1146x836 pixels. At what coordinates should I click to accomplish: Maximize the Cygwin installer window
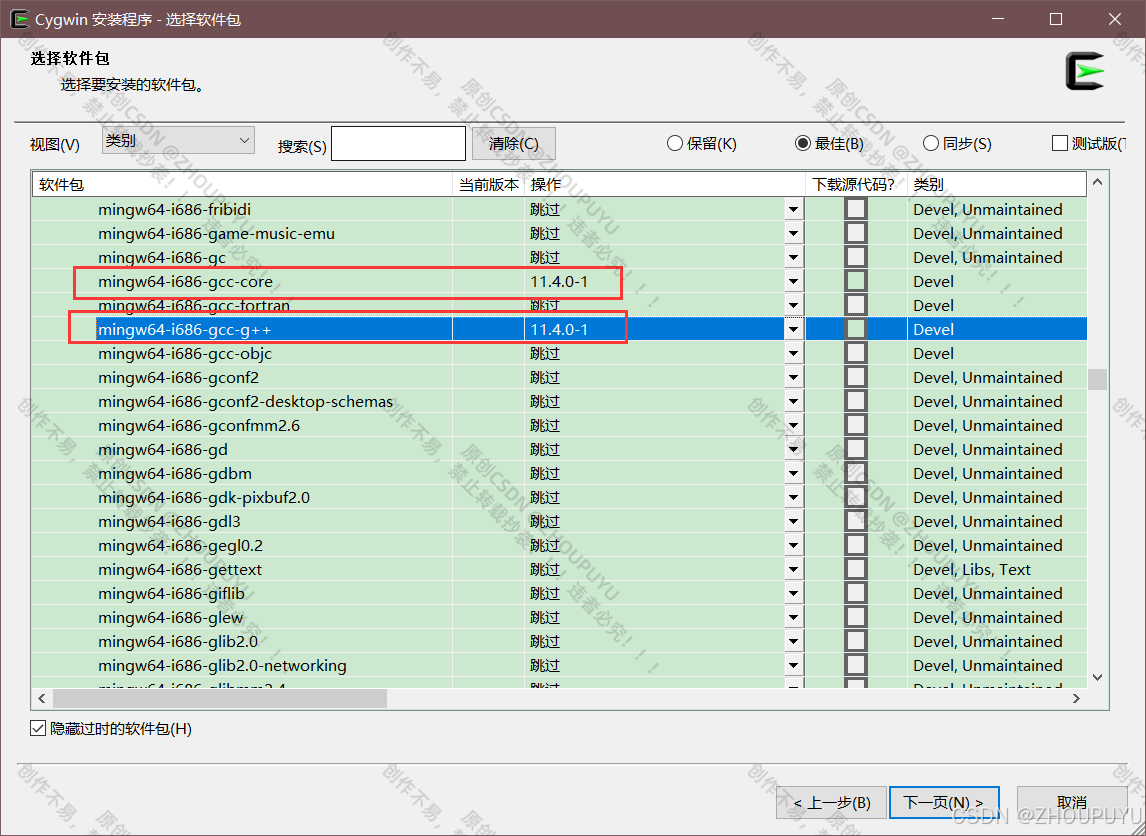coord(1055,20)
